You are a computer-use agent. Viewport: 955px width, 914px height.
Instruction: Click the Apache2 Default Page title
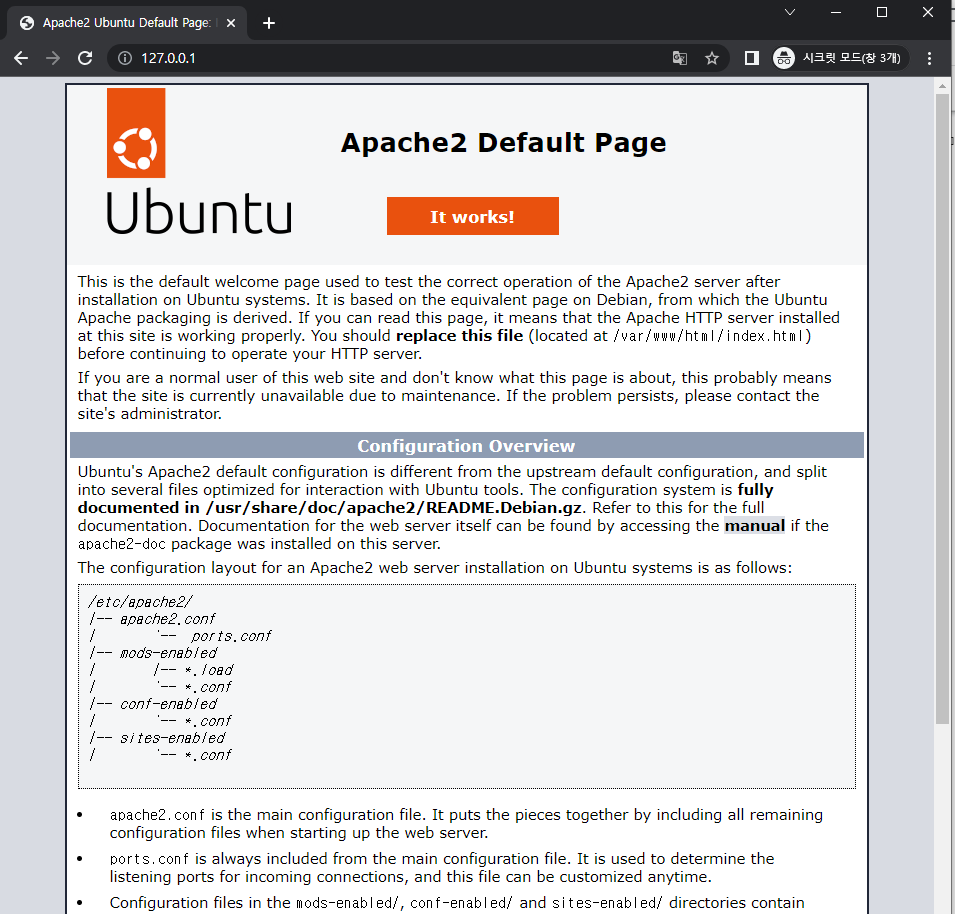503,142
